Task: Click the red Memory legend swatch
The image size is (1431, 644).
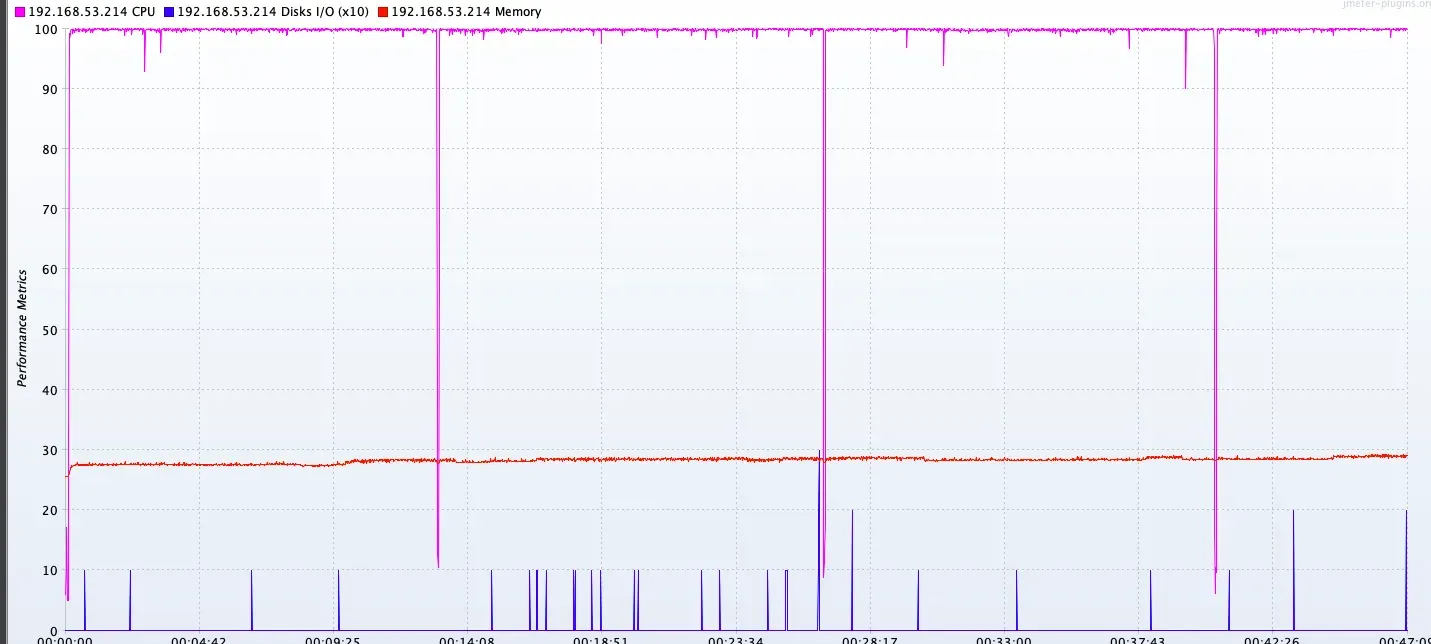Action: click(x=384, y=12)
